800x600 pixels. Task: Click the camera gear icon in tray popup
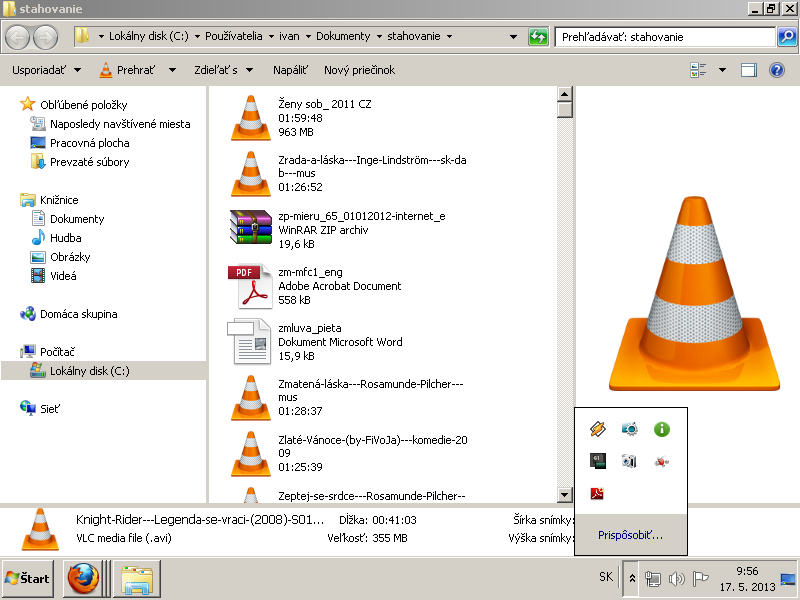(x=630, y=429)
